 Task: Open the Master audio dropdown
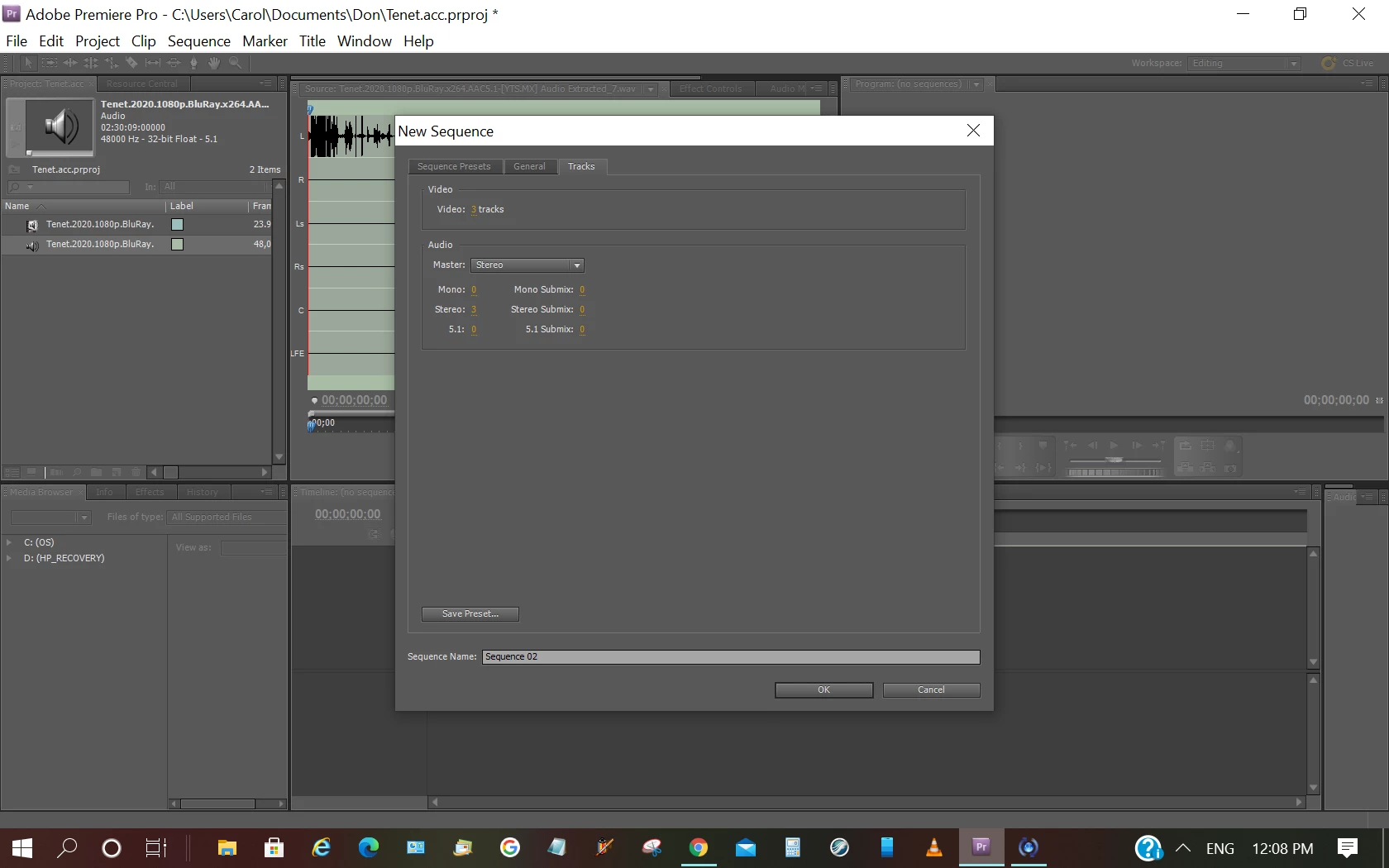click(x=527, y=265)
